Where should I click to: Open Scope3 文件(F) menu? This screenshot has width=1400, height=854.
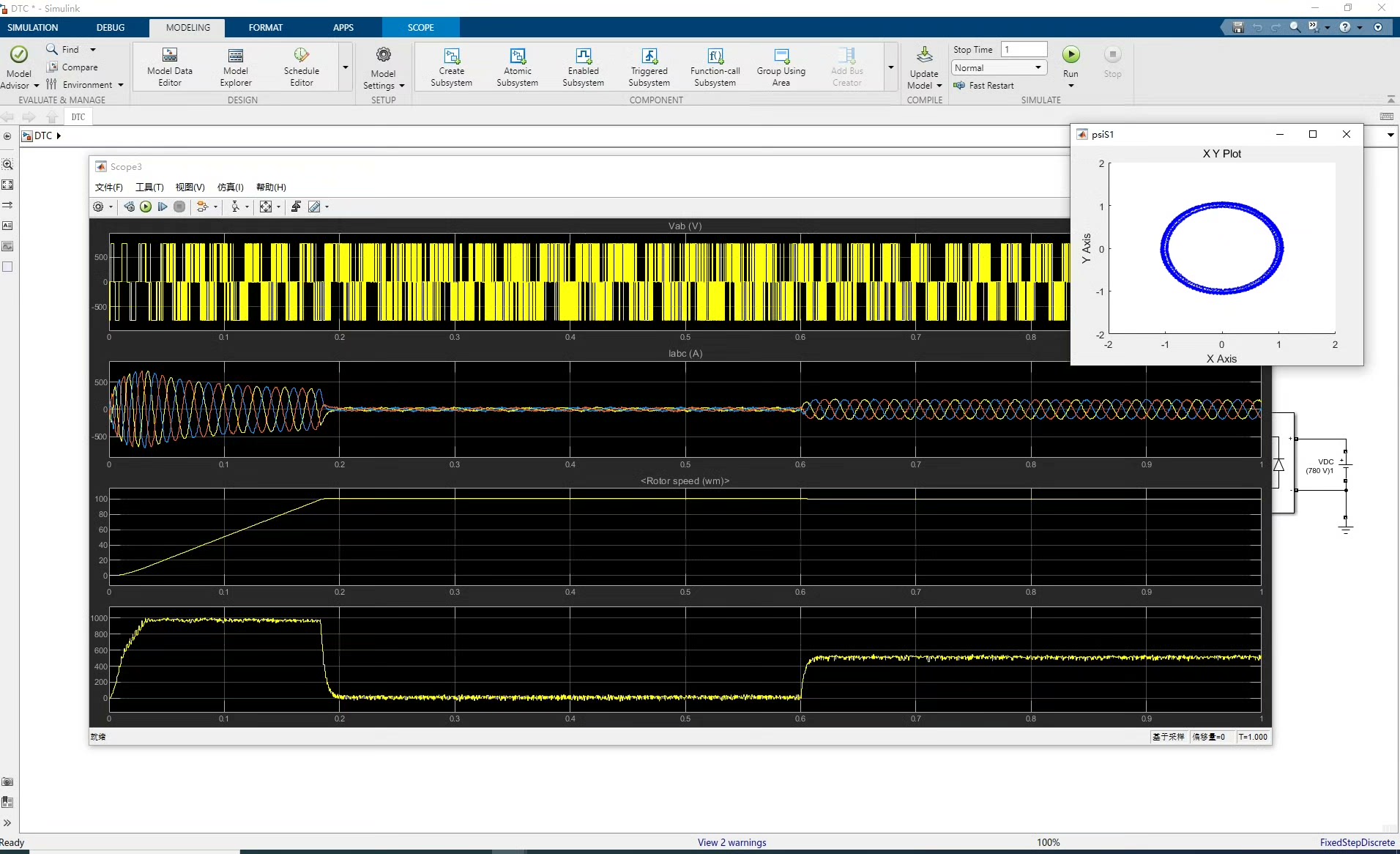coord(109,187)
